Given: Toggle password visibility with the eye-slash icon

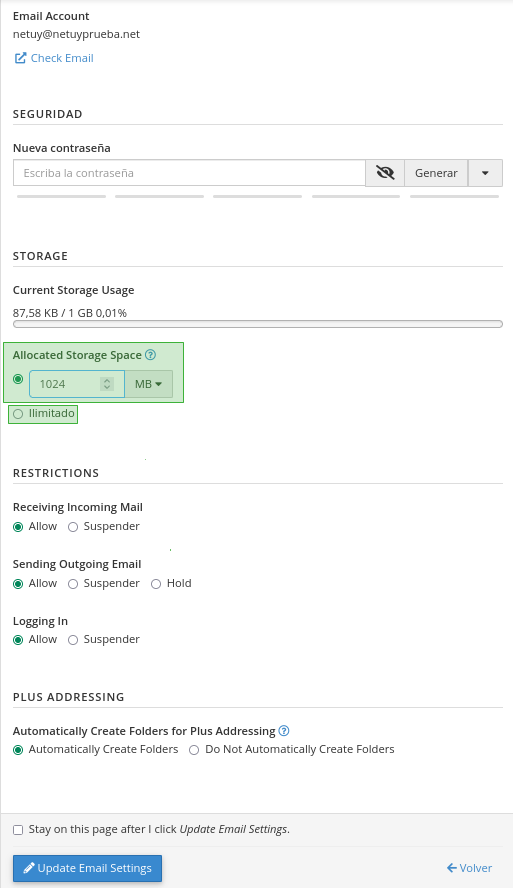Looking at the screenshot, I should (385, 173).
